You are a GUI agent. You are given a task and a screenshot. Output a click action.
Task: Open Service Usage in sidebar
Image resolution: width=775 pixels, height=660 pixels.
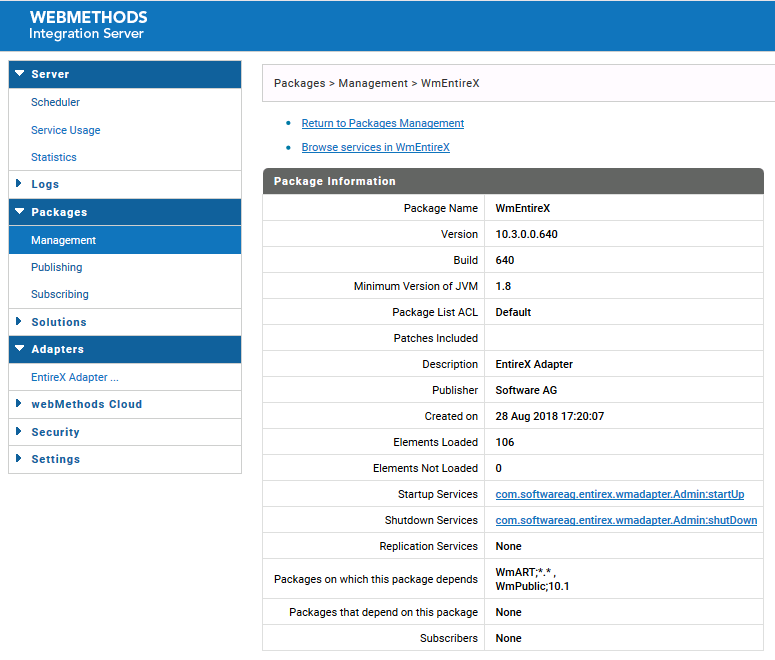point(65,130)
